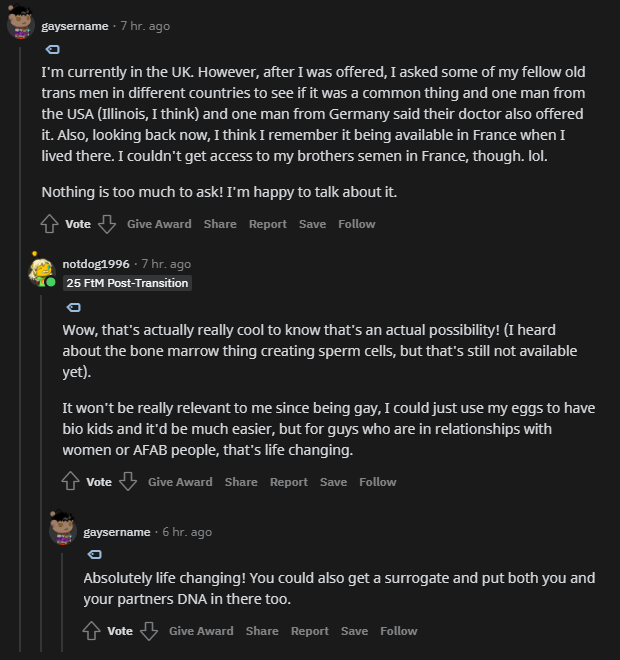This screenshot has height=660, width=620.
Task: Click the tag icon on gaysername's 6 hr. ago reply
Action: tap(95, 554)
